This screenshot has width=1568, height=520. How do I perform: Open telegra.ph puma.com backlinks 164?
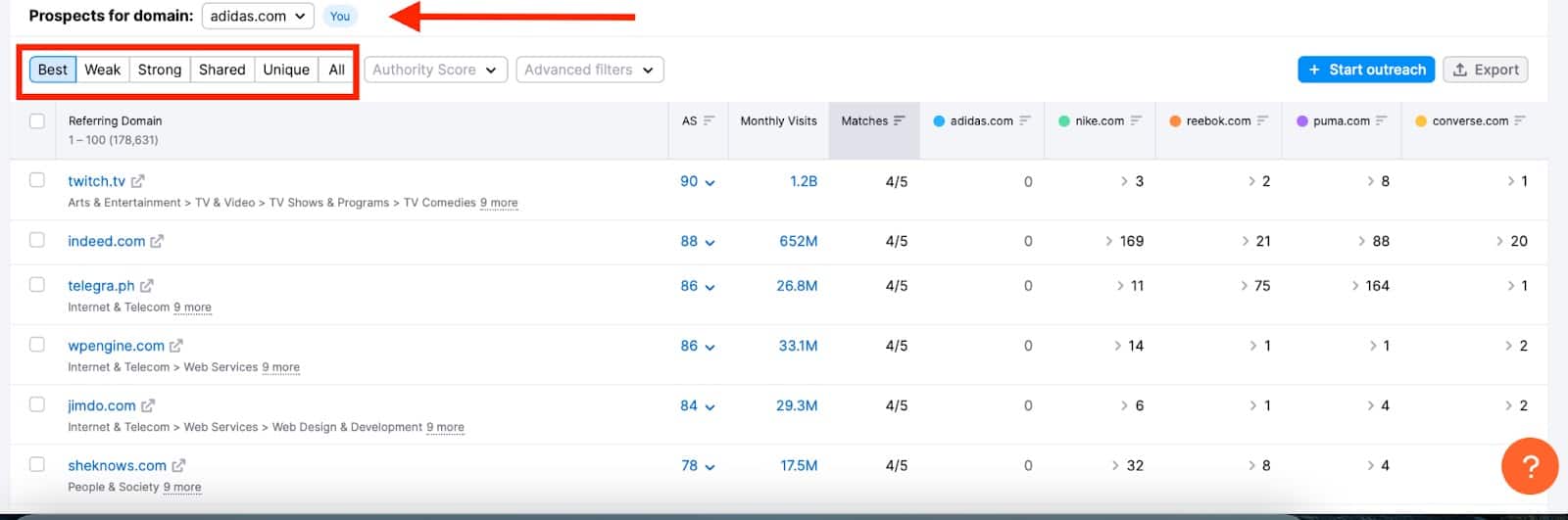pyautogui.click(x=1370, y=286)
